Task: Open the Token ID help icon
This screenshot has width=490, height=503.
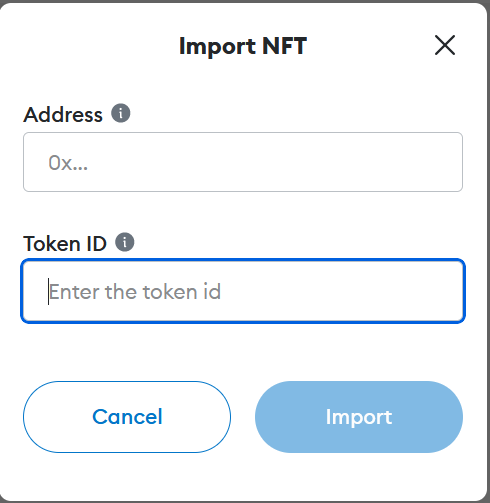Action: click(125, 242)
